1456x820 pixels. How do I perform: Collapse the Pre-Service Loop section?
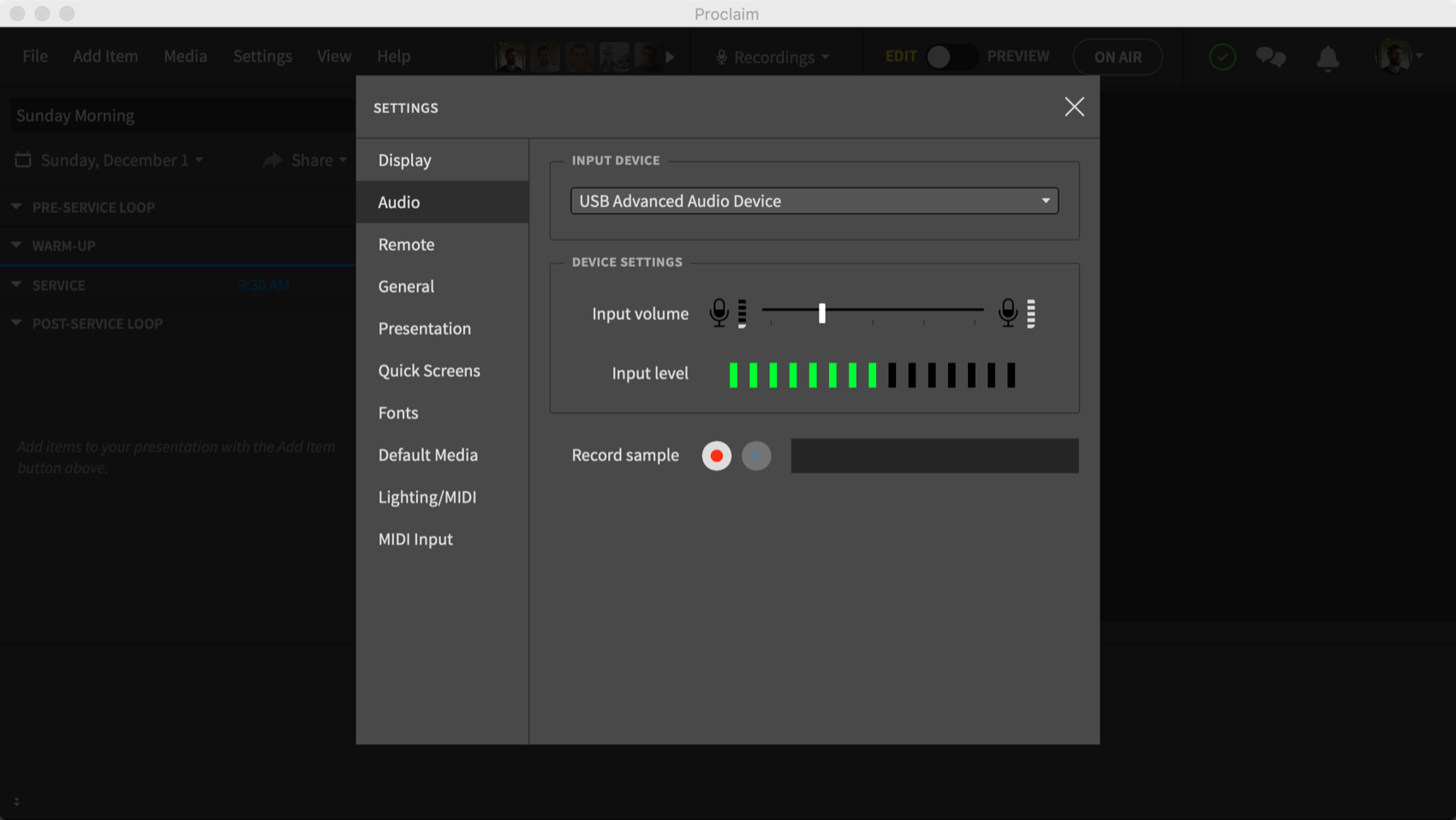tap(16, 207)
